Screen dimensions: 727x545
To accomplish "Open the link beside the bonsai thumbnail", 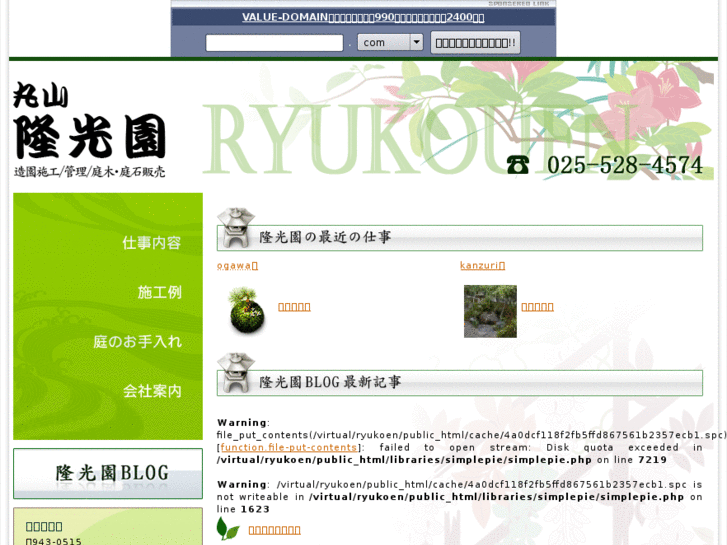I will point(294,307).
